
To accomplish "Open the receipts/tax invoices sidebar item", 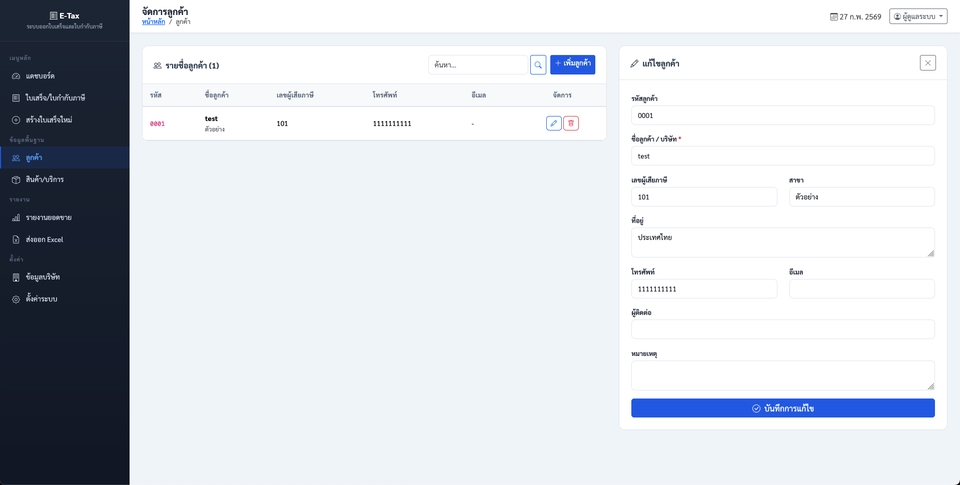I will pos(55,98).
